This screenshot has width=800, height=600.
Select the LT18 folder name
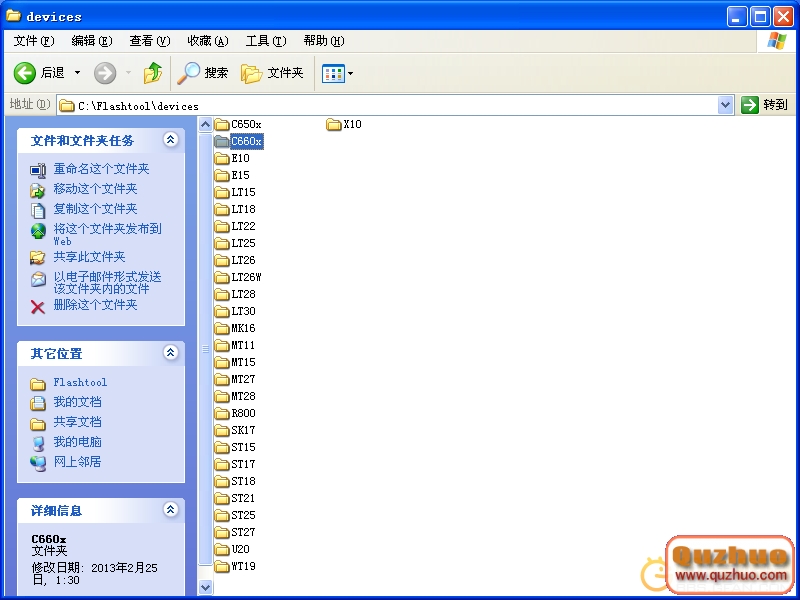[243, 209]
